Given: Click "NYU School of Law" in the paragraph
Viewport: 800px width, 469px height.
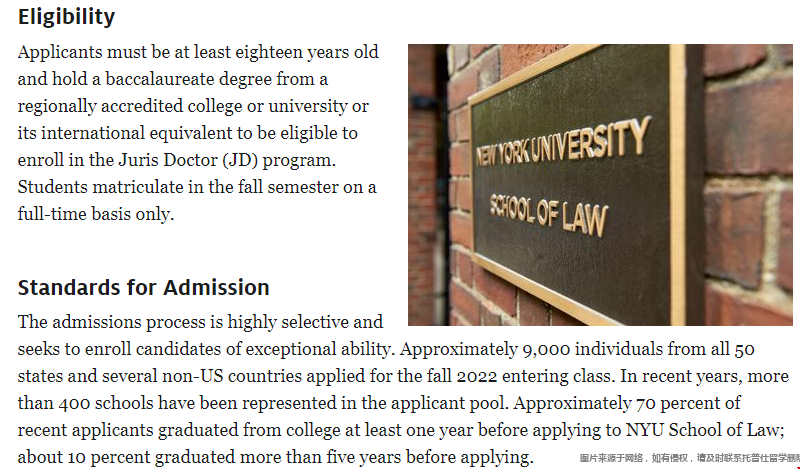Looking at the screenshot, I should coord(703,430).
